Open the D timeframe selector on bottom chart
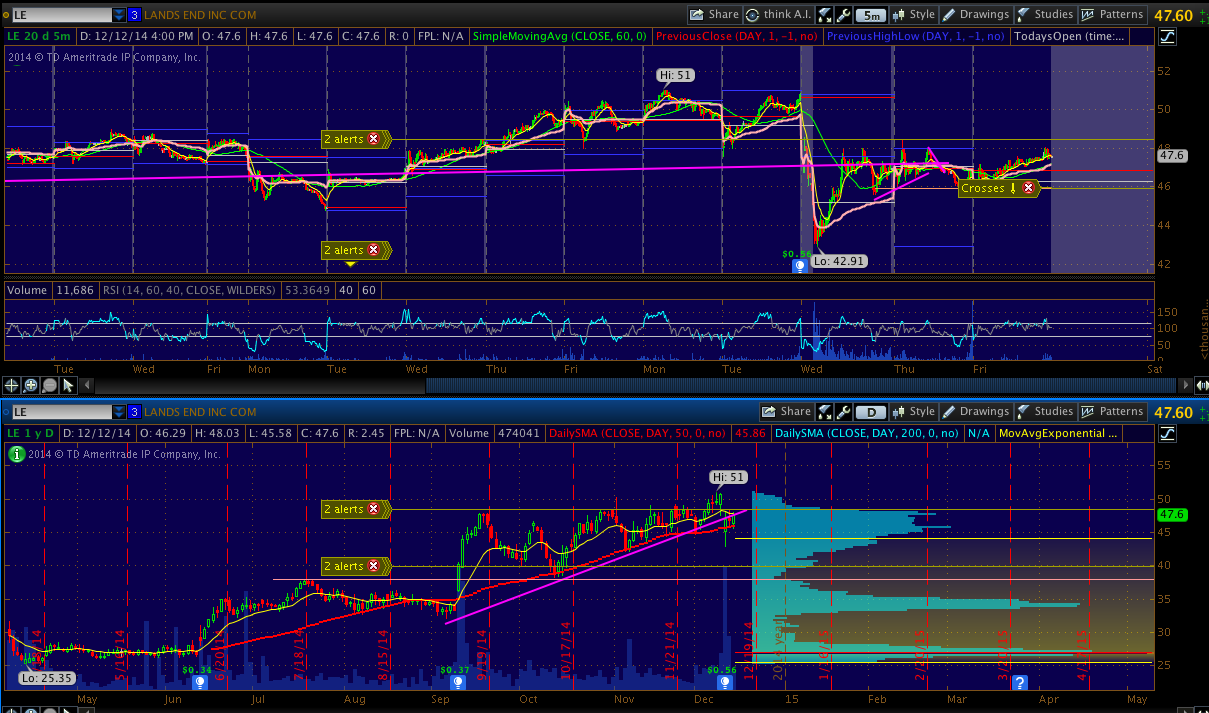This screenshot has width=1209, height=713. point(871,412)
